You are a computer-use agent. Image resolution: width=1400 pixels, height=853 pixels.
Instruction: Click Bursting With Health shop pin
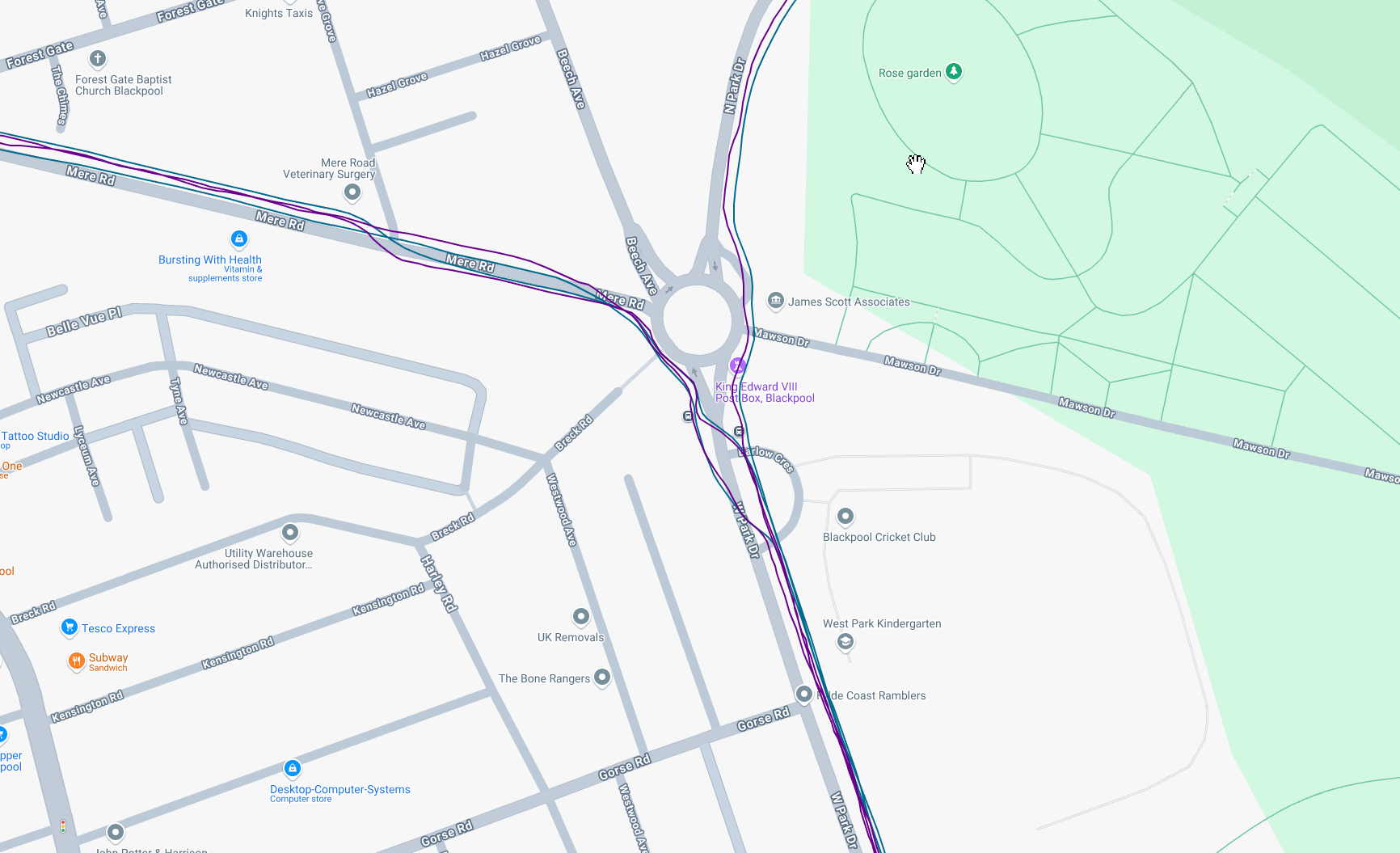click(239, 239)
